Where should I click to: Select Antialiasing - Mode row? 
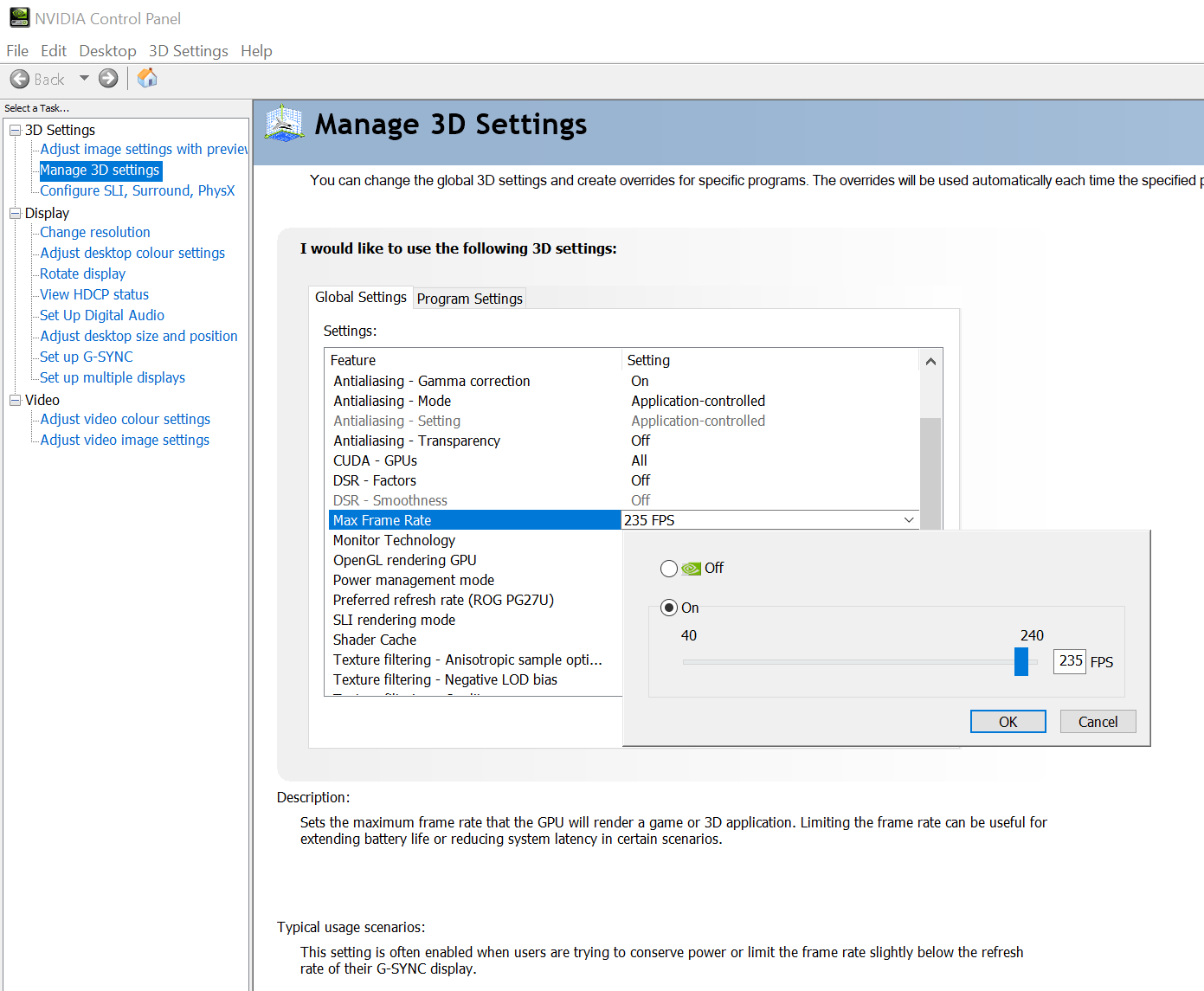coord(621,401)
